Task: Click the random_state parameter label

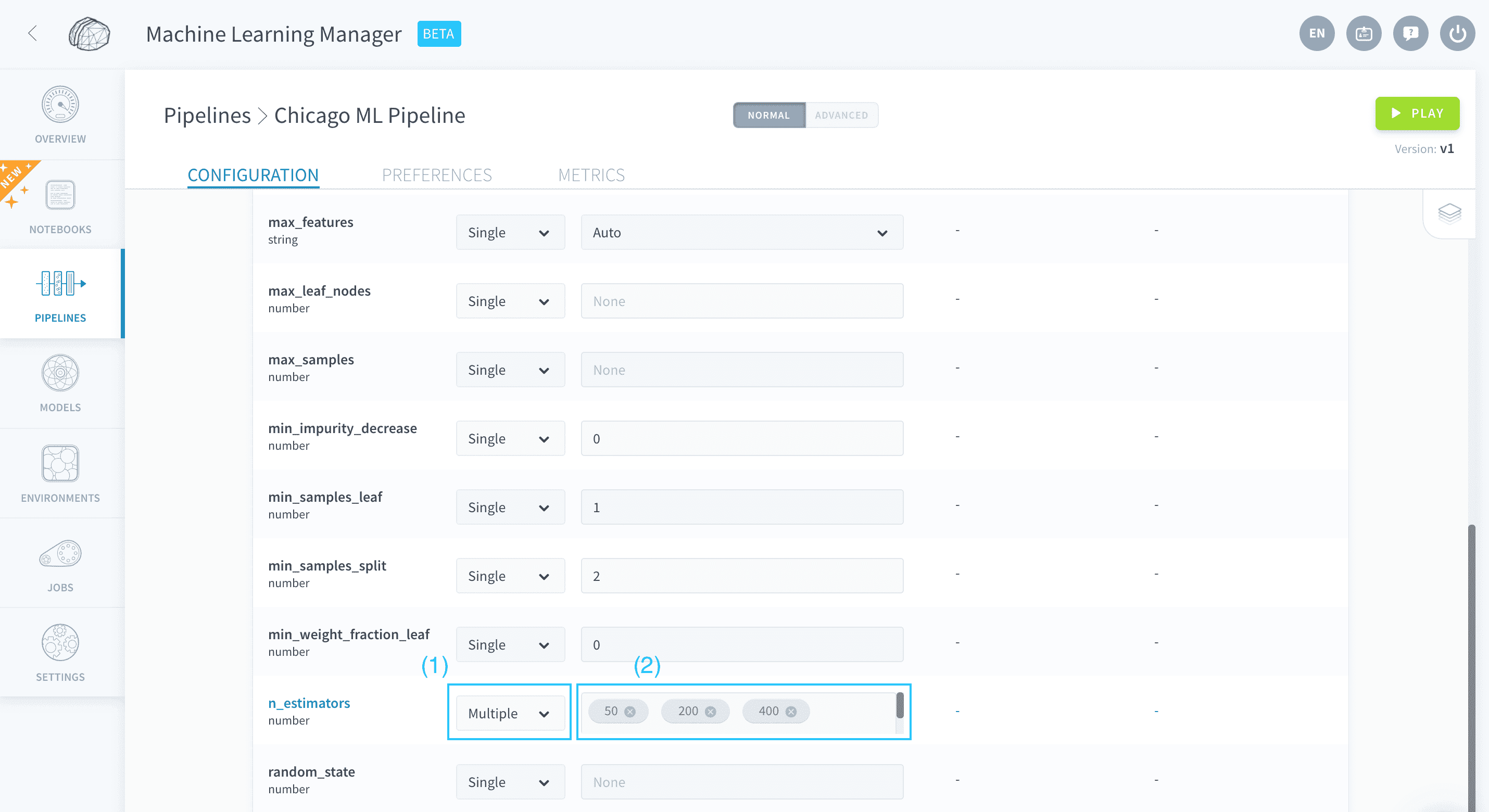Action: pos(311,772)
